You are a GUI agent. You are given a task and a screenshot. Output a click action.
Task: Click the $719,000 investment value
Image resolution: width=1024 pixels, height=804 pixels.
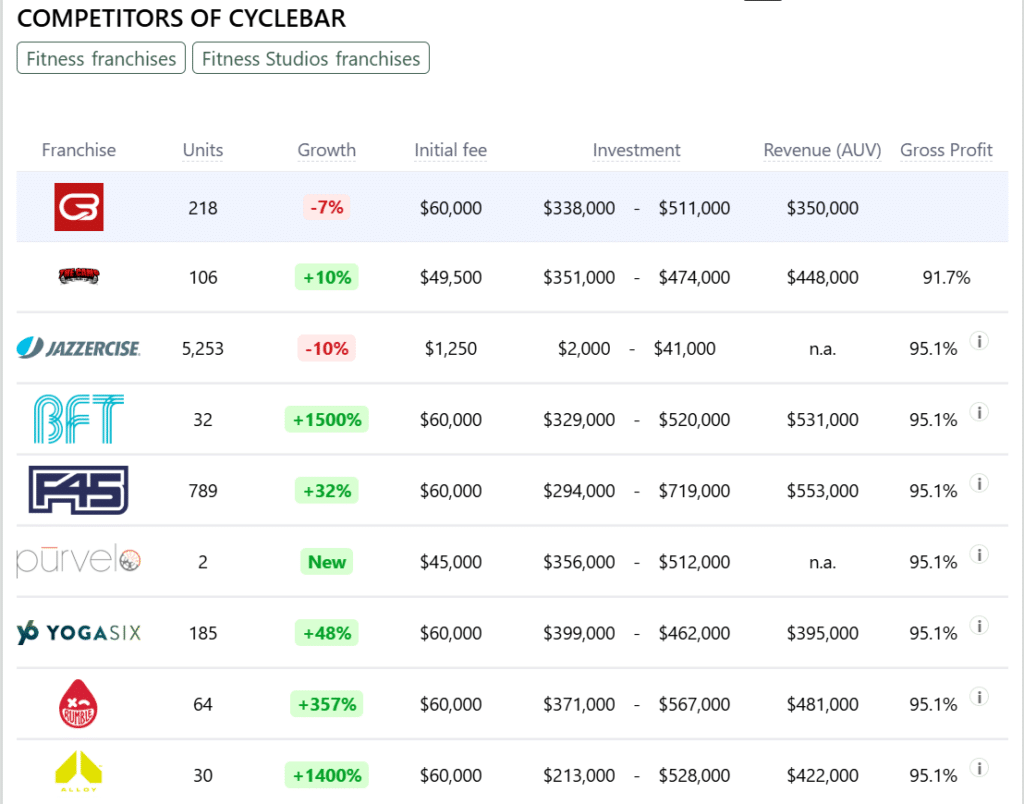pyautogui.click(x=694, y=490)
